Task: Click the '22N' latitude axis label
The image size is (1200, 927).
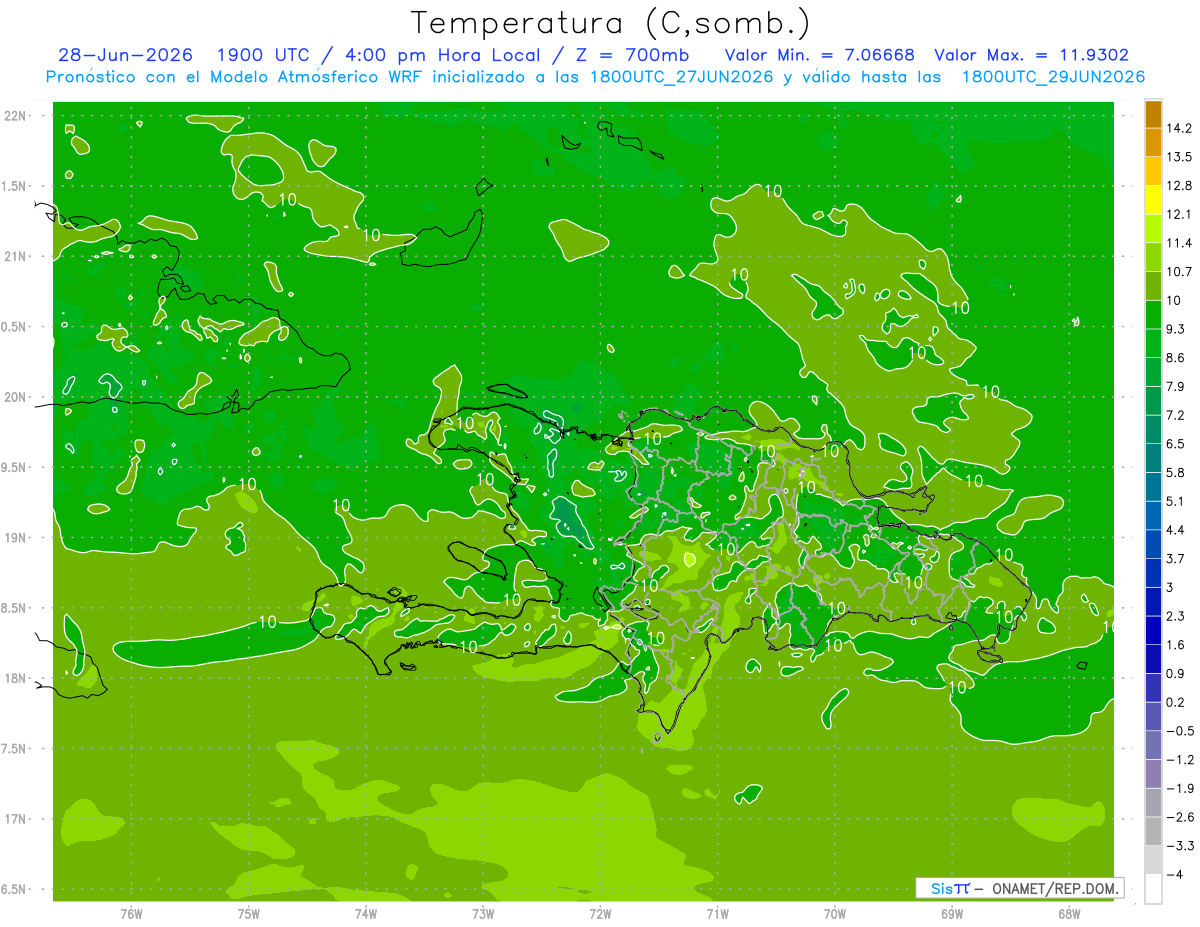Action: tap(15, 116)
